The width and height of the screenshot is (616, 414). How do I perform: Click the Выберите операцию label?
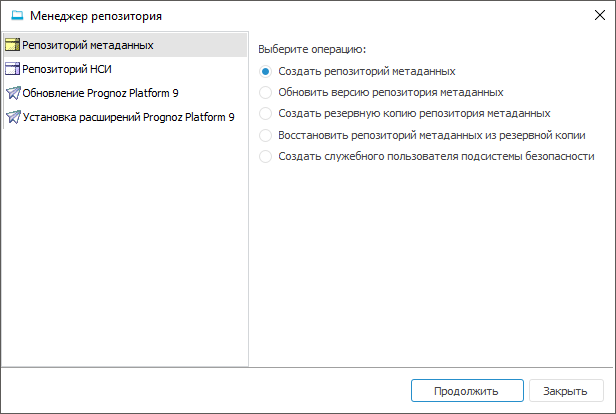312,48
